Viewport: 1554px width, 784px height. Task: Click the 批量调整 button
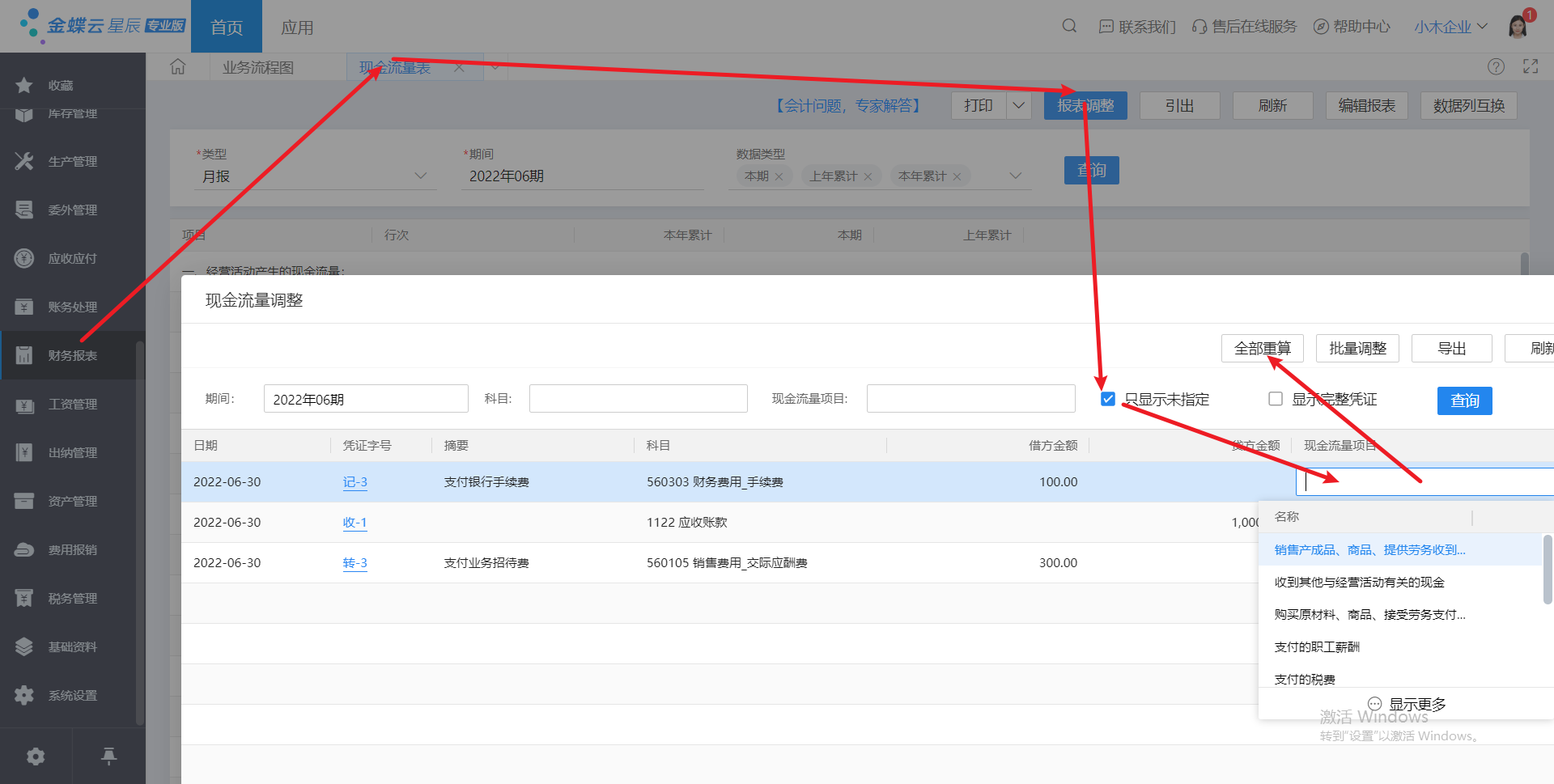[1357, 348]
